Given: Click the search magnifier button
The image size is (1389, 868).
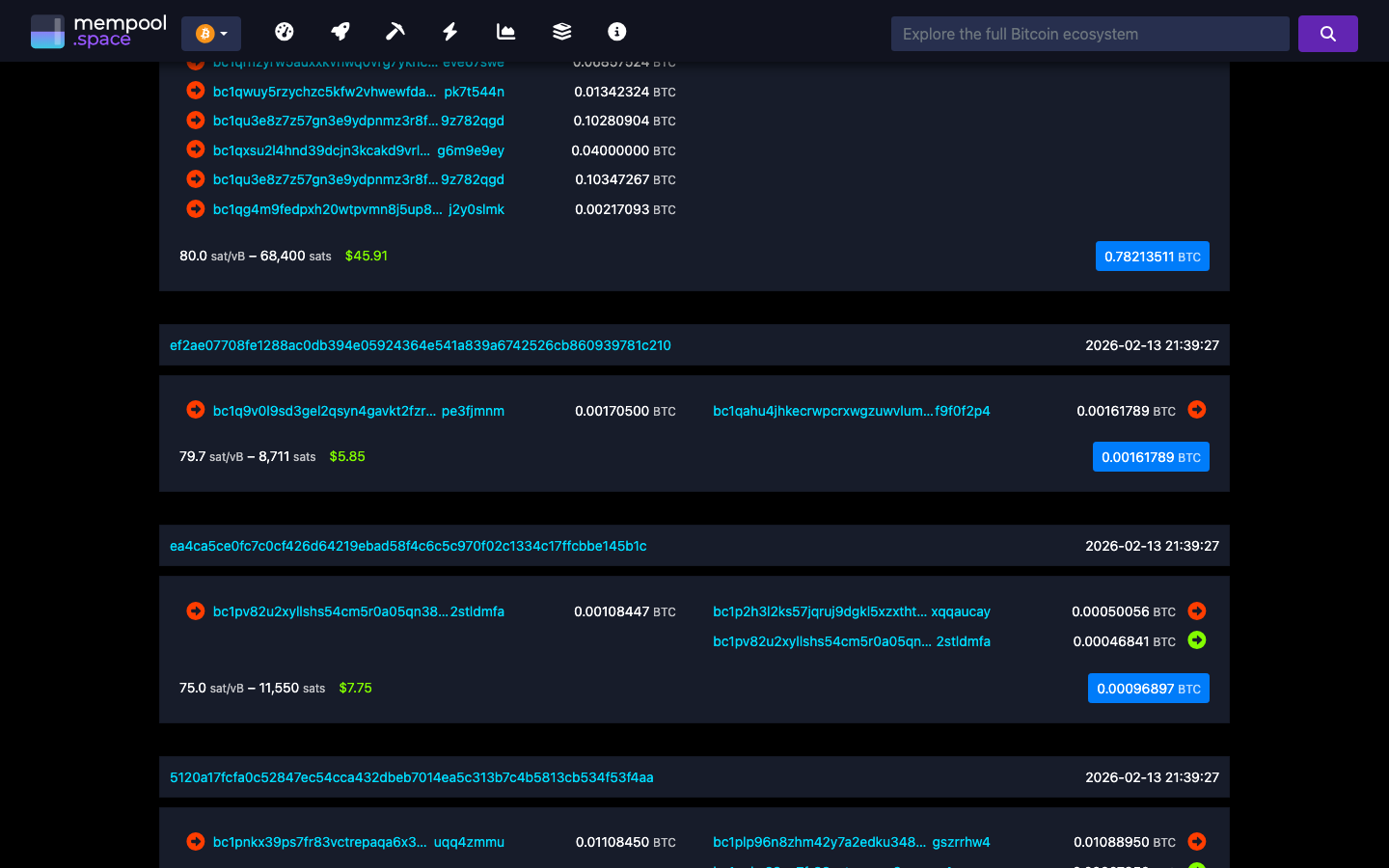Looking at the screenshot, I should coord(1327,33).
